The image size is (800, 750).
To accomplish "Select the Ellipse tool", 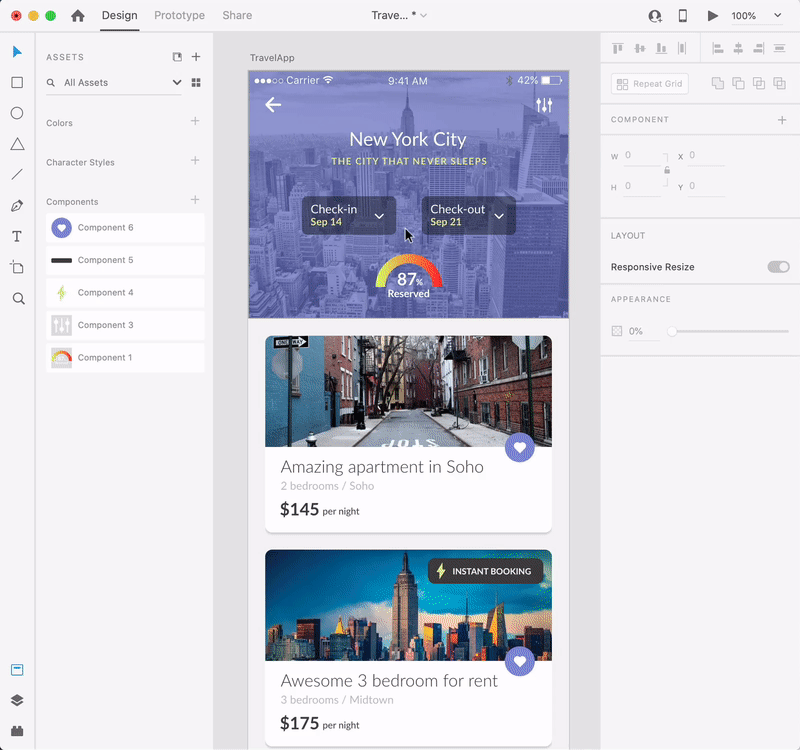I will pos(17,113).
